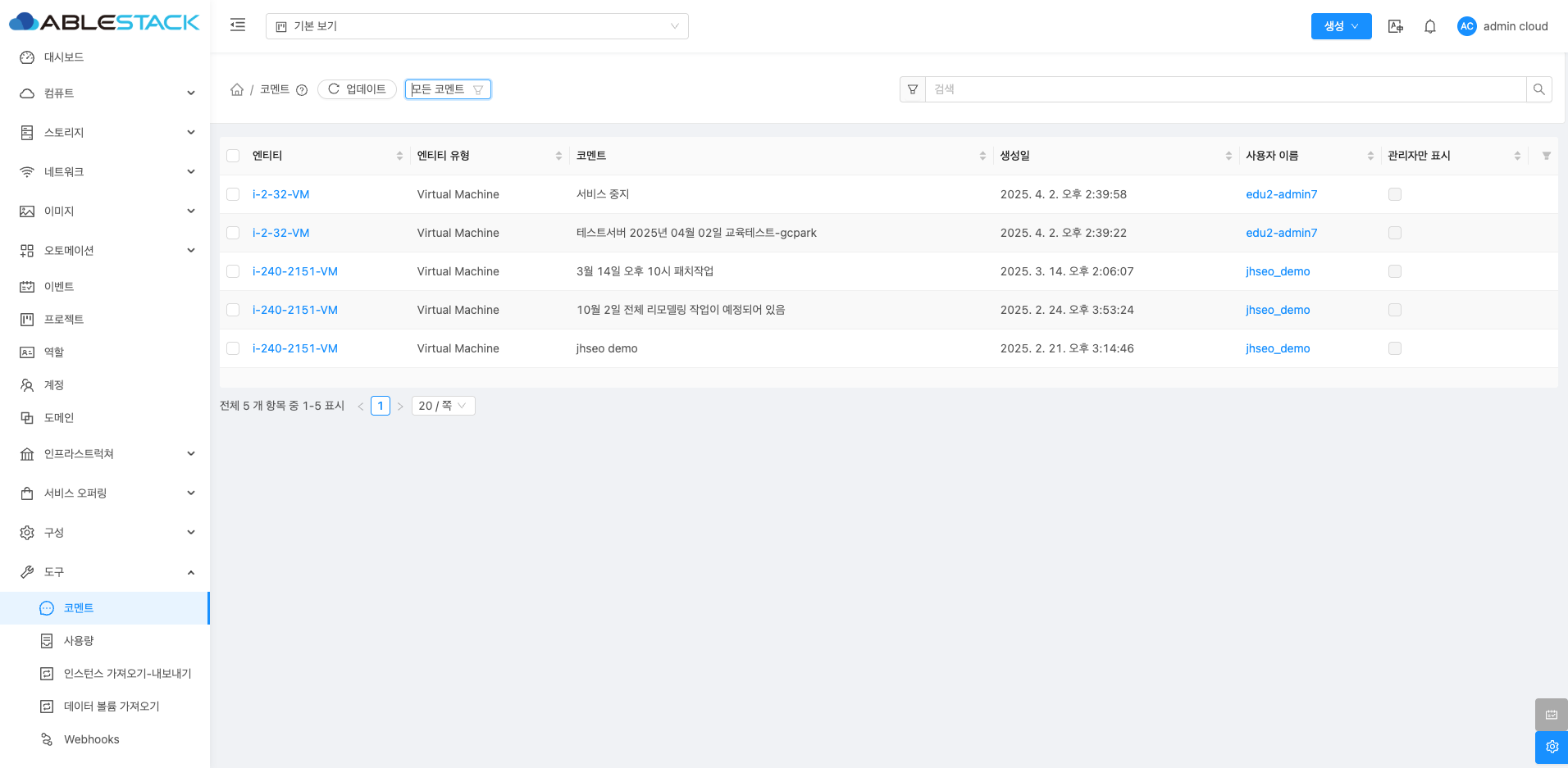Click the ABLESTACK logo
This screenshot has width=1568, height=768.
point(104,22)
